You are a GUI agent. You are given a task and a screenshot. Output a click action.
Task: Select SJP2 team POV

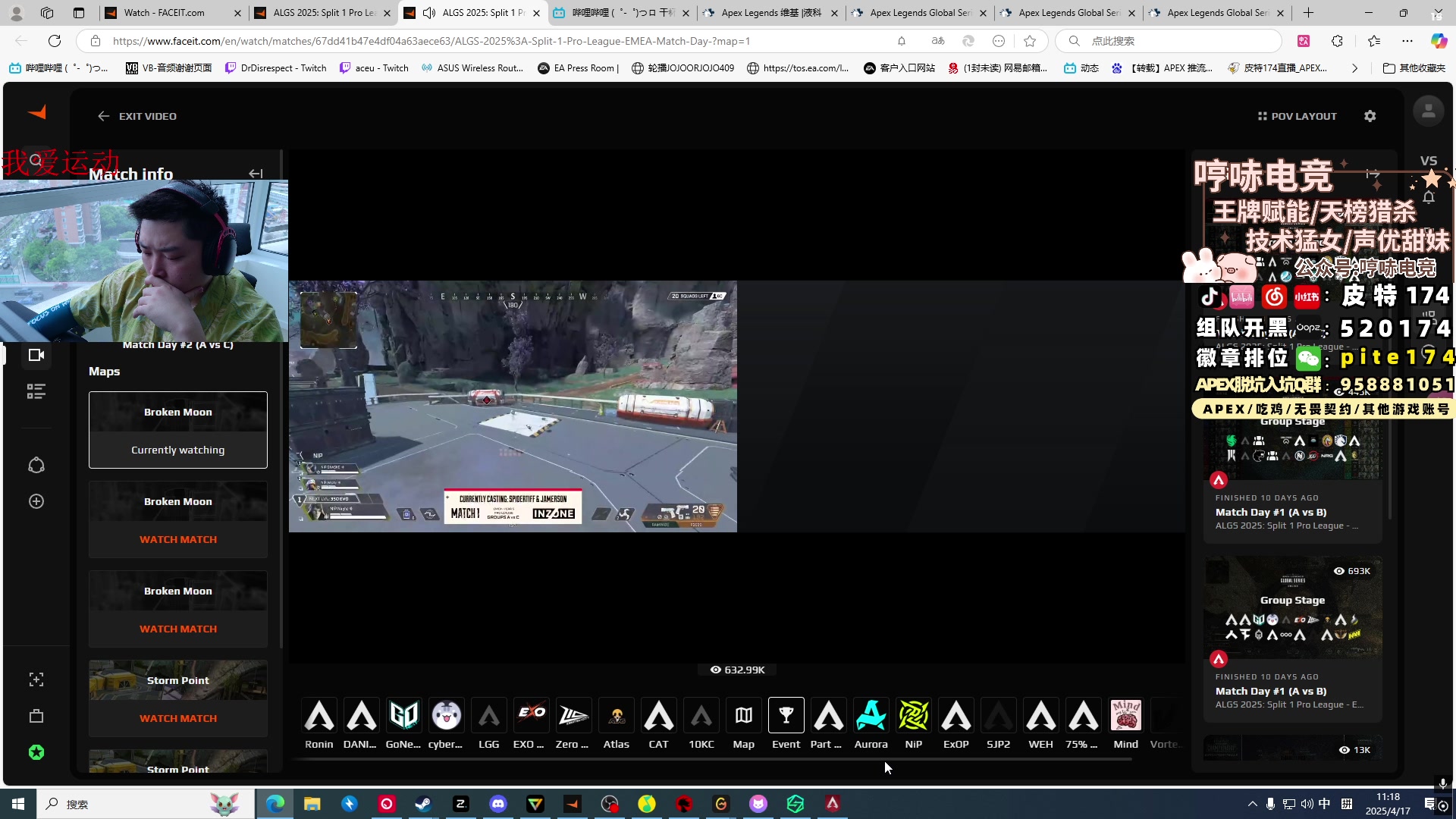[999, 723]
